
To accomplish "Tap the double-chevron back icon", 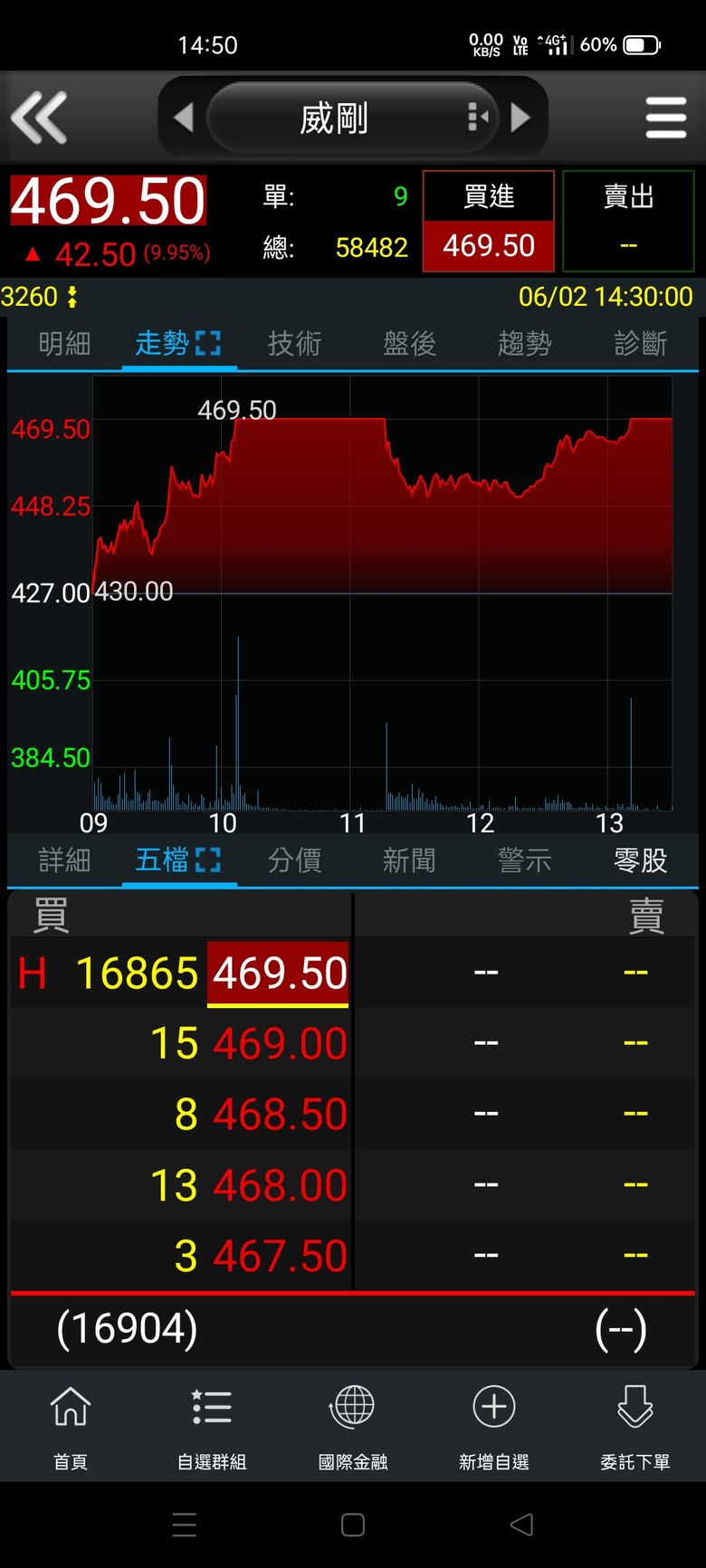I will click(x=39, y=118).
